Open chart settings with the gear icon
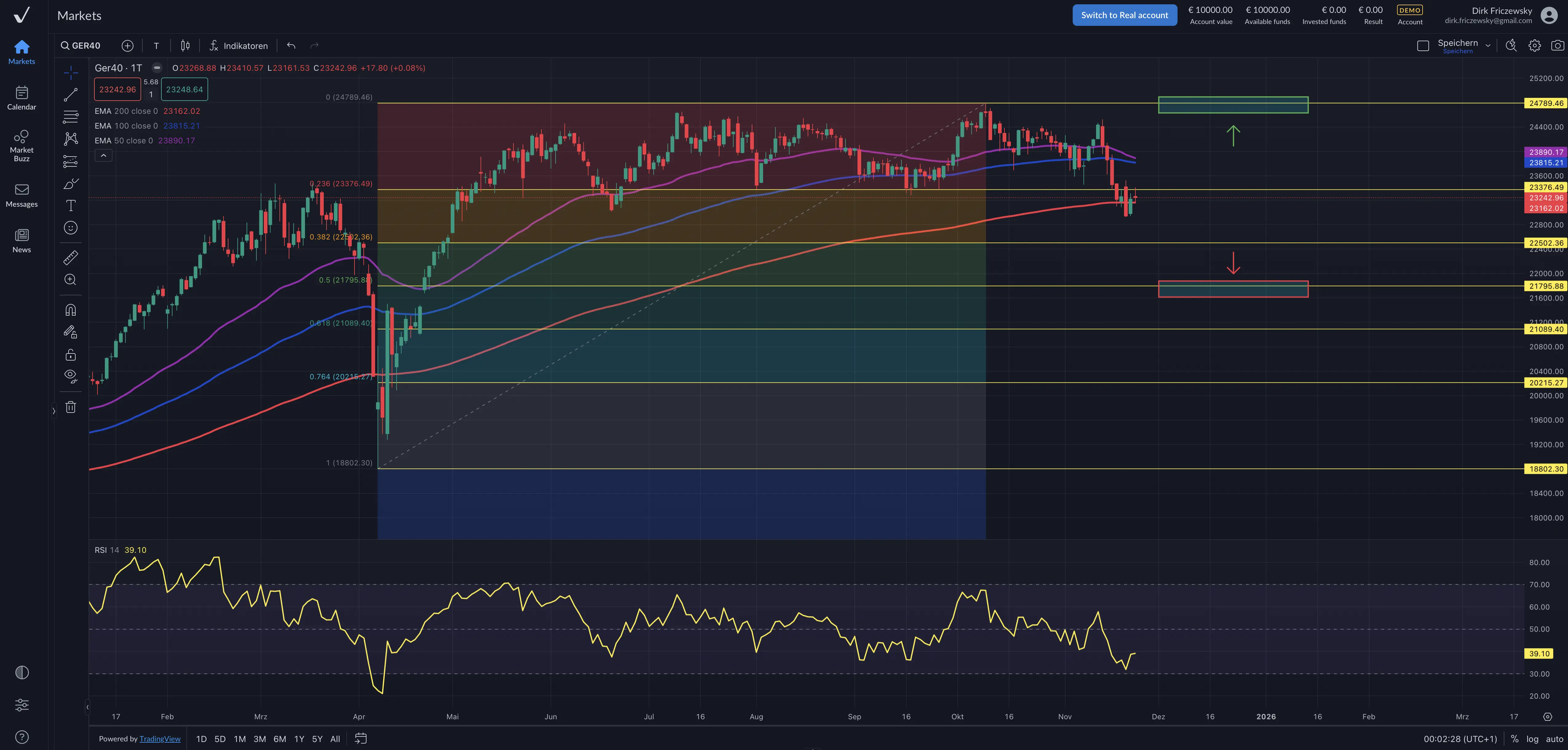Screen dimensions: 1568x750 [1534, 45]
